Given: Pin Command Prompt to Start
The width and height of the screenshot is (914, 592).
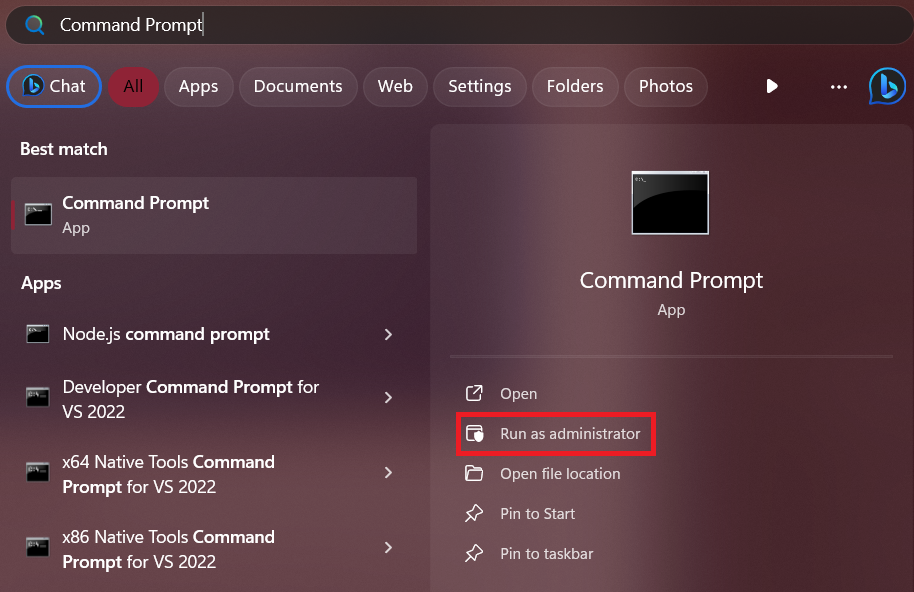Looking at the screenshot, I should pos(537,514).
